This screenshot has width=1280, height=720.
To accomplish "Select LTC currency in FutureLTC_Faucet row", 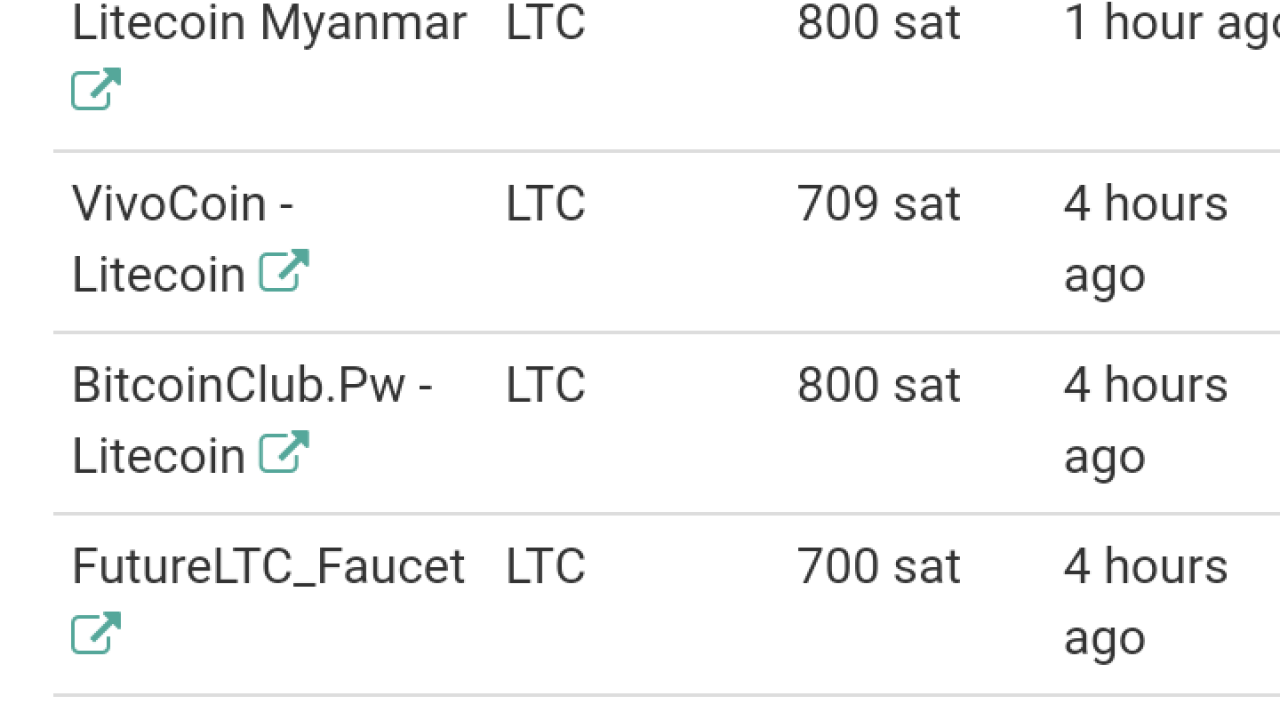I will [x=545, y=567].
